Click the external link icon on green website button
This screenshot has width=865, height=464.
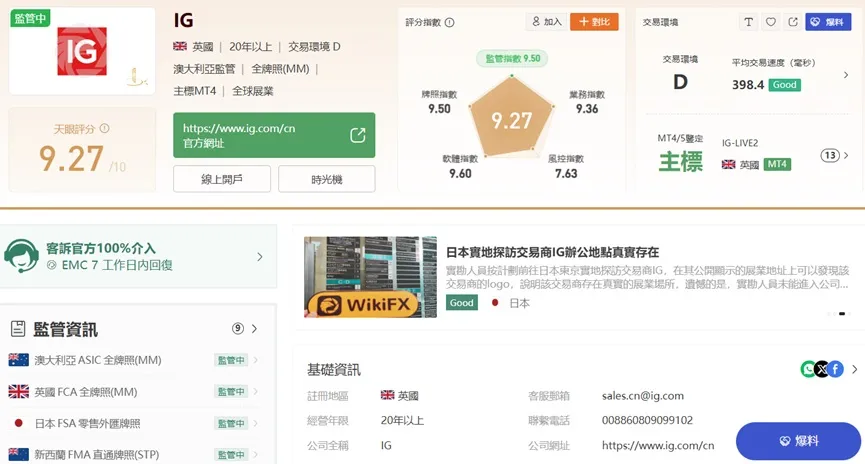(x=357, y=135)
